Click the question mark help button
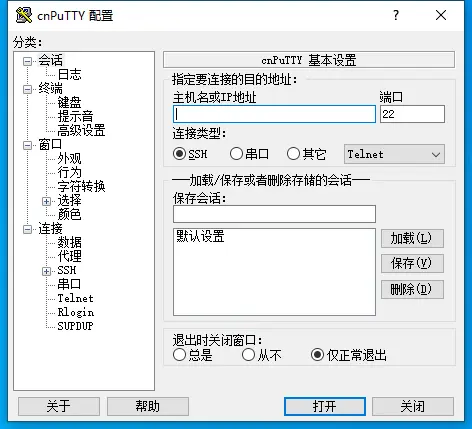The width and height of the screenshot is (472, 429). (x=396, y=15)
